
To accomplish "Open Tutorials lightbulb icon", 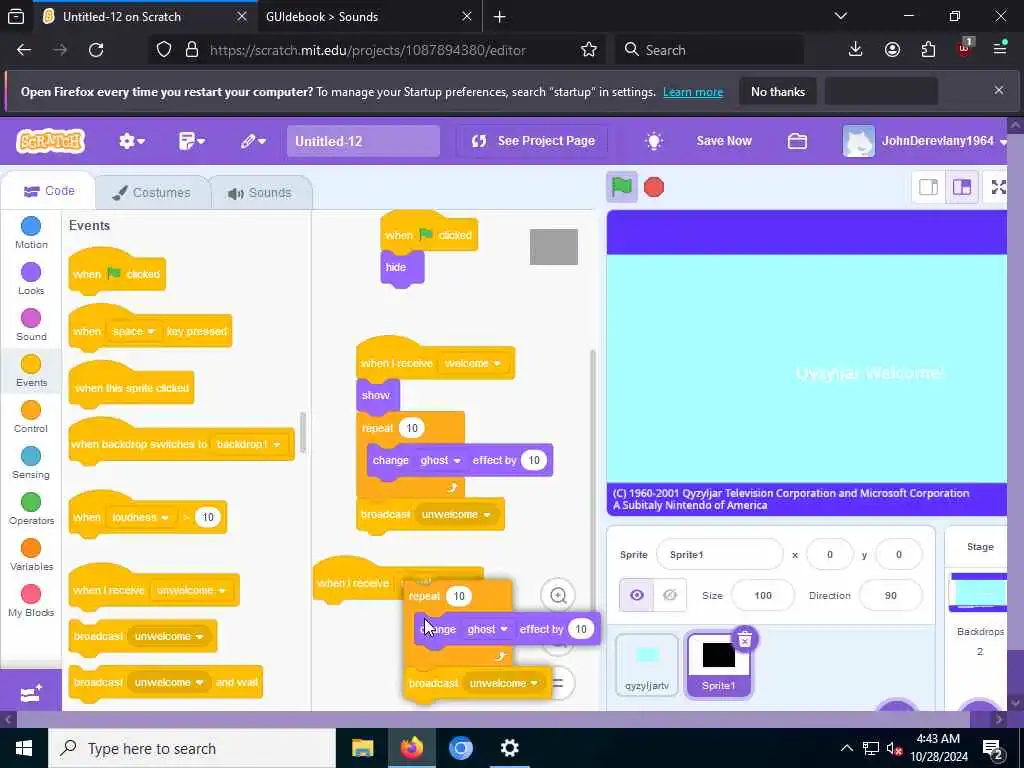I will pos(654,140).
